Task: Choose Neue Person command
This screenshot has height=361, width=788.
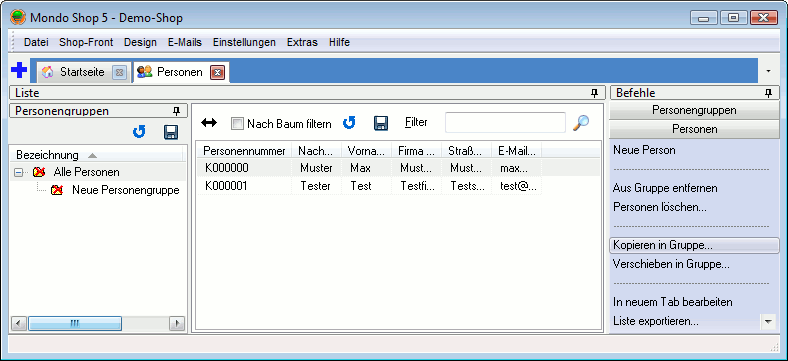Action: pos(644,150)
